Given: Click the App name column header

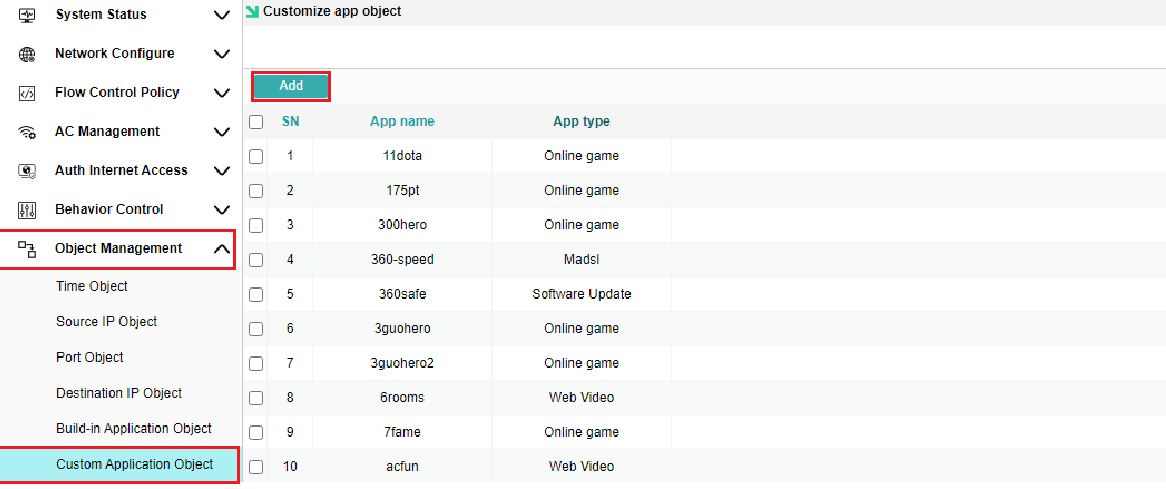Looking at the screenshot, I should pyautogui.click(x=402, y=122).
